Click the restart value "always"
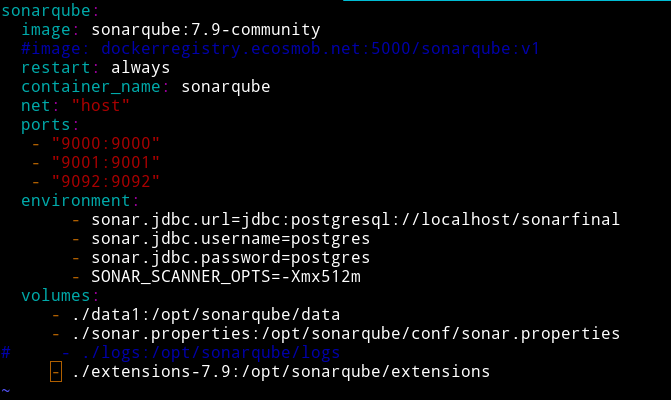671x400 pixels. pyautogui.click(x=140, y=67)
